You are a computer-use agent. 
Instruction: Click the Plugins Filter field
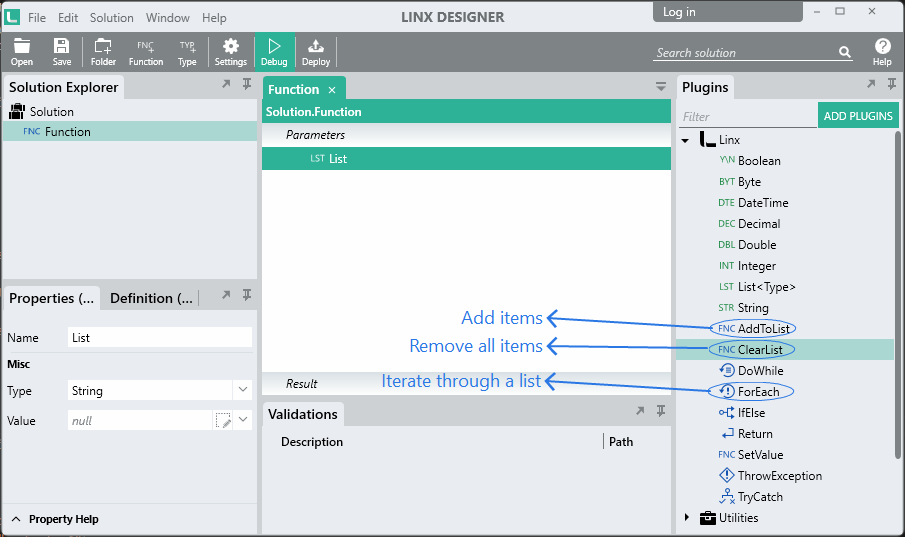(x=748, y=116)
